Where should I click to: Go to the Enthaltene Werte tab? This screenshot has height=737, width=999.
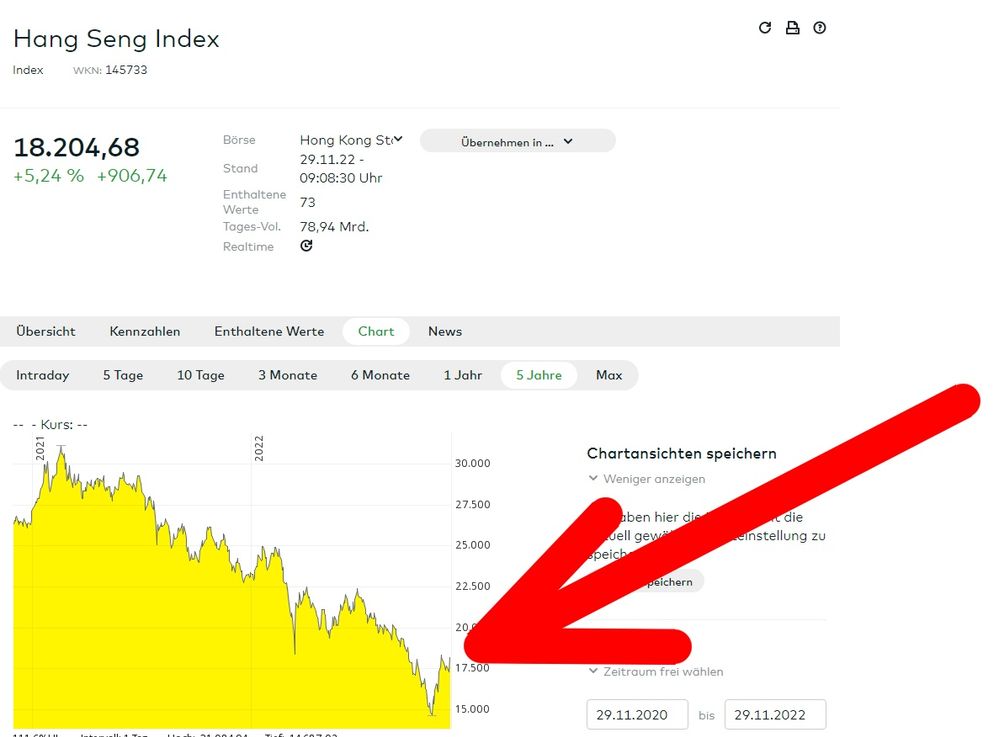[x=269, y=331]
